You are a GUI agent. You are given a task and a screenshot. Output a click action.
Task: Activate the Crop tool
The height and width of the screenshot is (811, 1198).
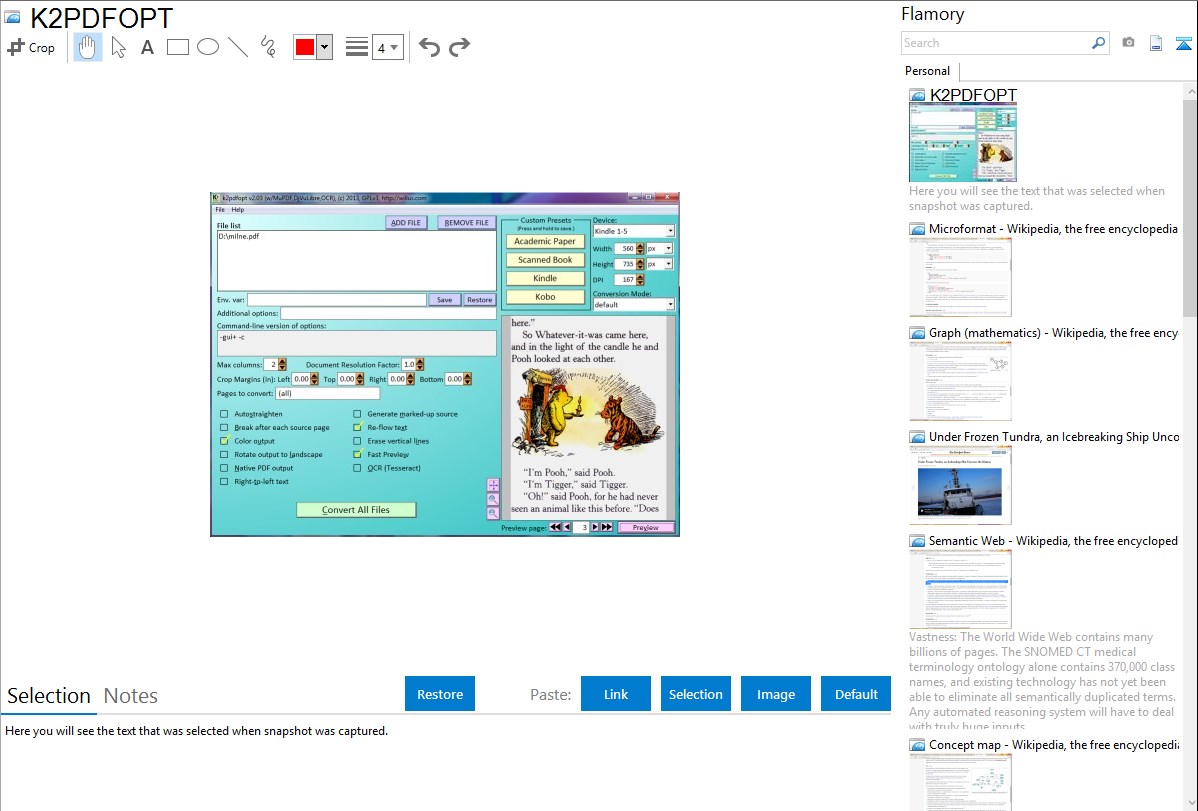31,47
